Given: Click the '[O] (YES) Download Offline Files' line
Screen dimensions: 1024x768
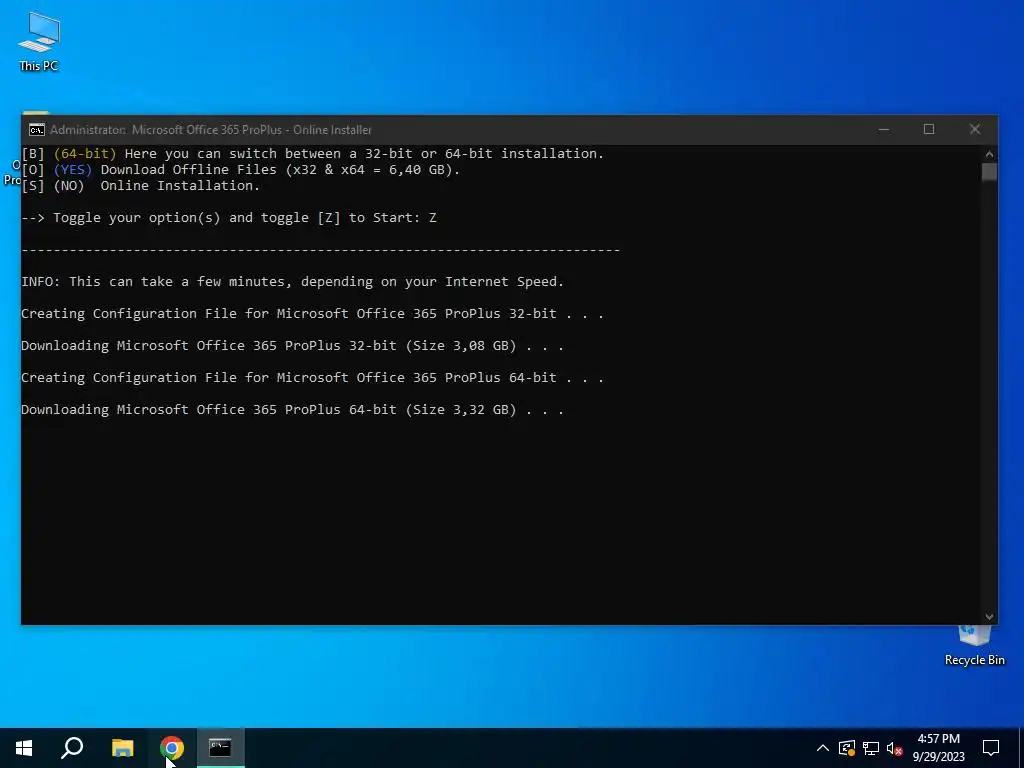Looking at the screenshot, I should 241,170.
